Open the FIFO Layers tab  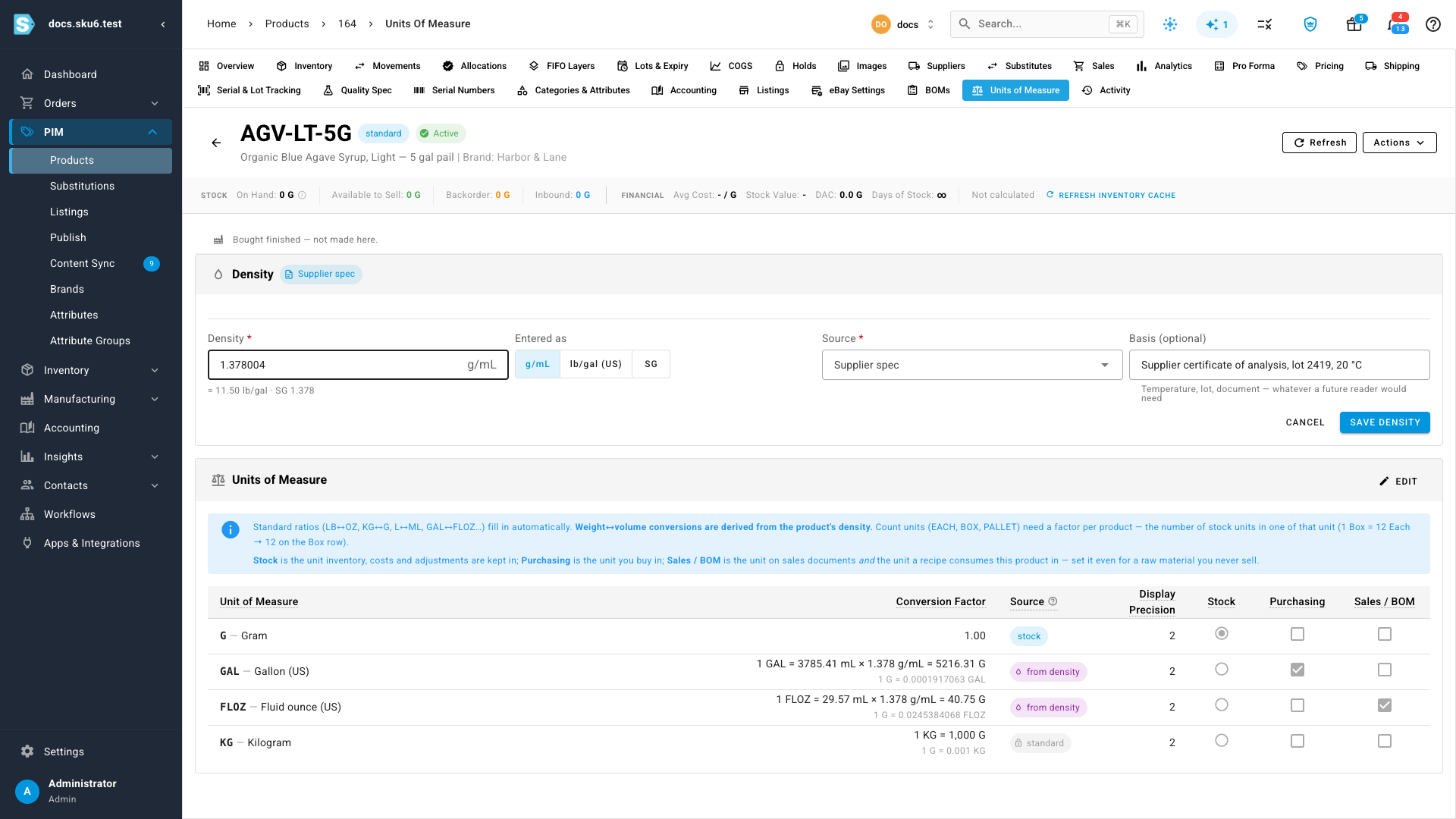click(x=562, y=66)
